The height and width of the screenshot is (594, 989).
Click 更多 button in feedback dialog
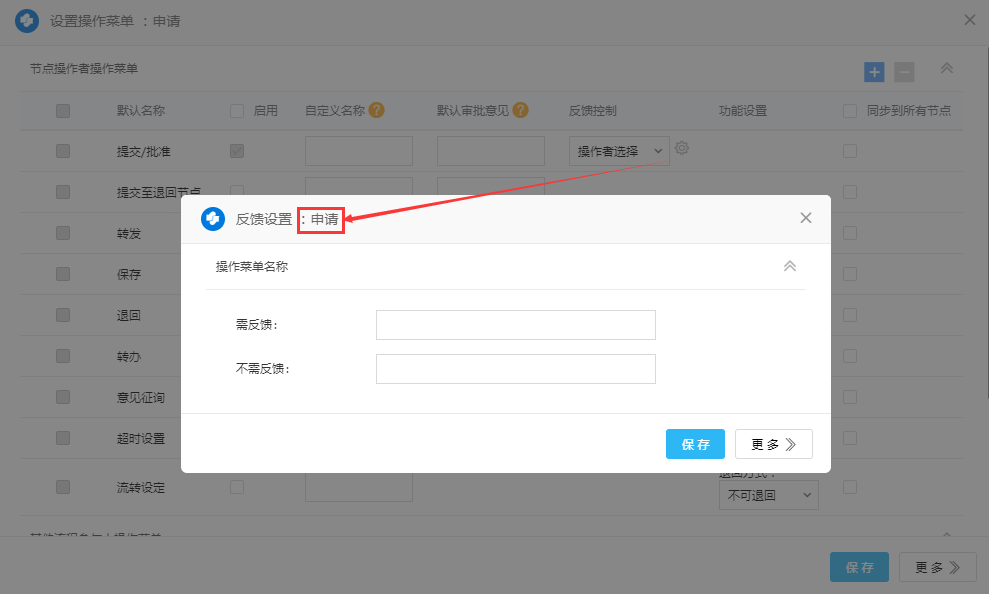pyautogui.click(x=773, y=444)
